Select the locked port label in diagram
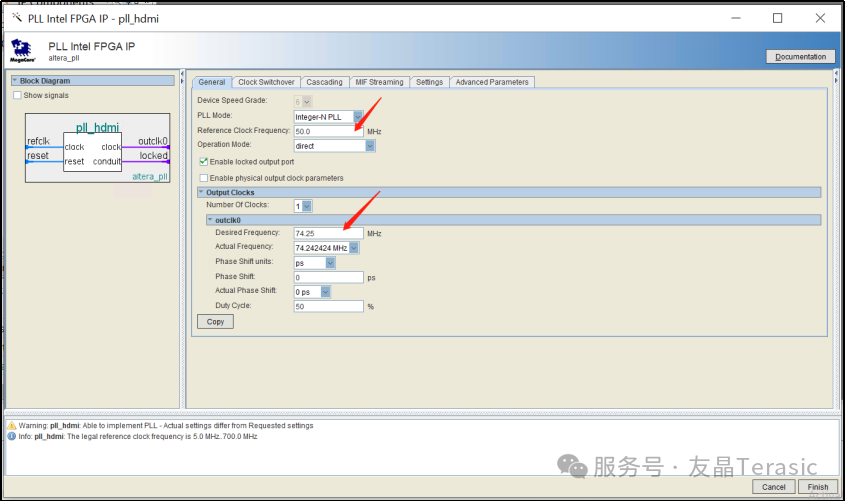The width and height of the screenshot is (845, 501). (154, 156)
